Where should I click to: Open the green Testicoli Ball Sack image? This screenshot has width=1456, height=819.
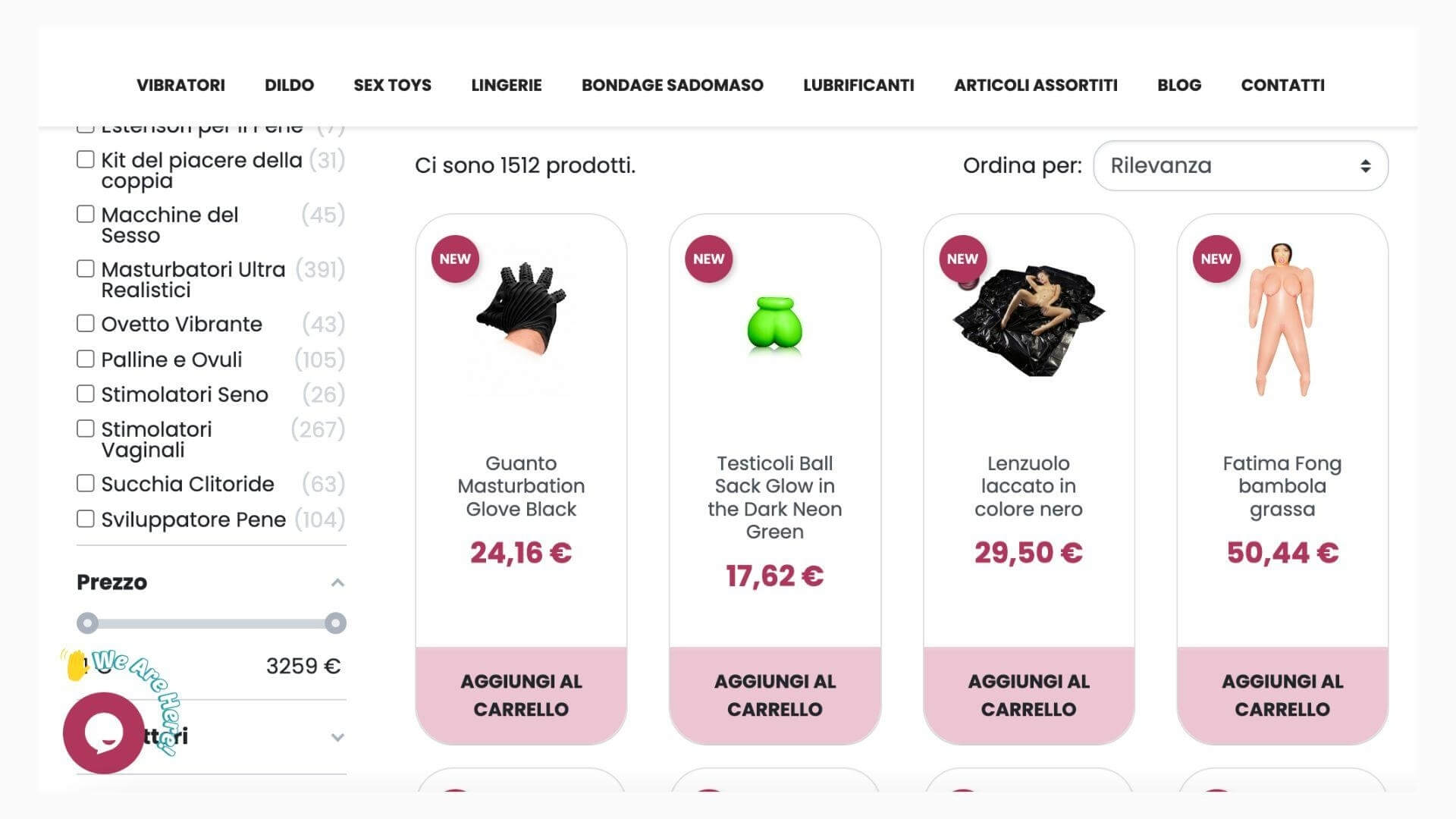click(774, 326)
